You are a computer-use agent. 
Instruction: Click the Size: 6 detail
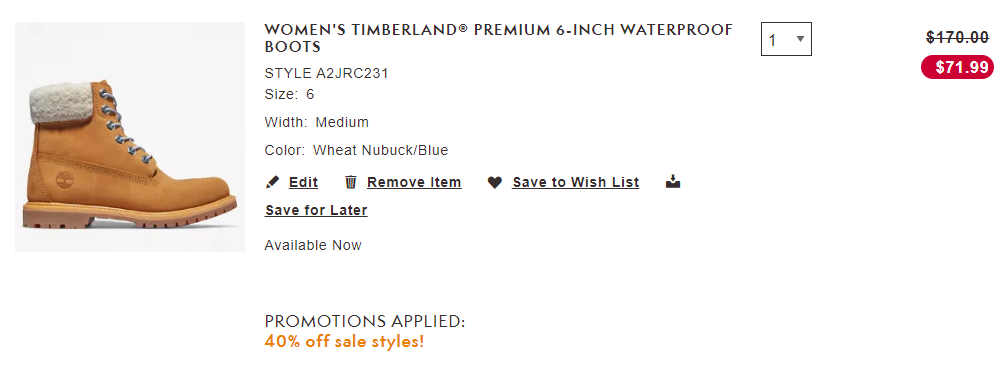click(289, 95)
